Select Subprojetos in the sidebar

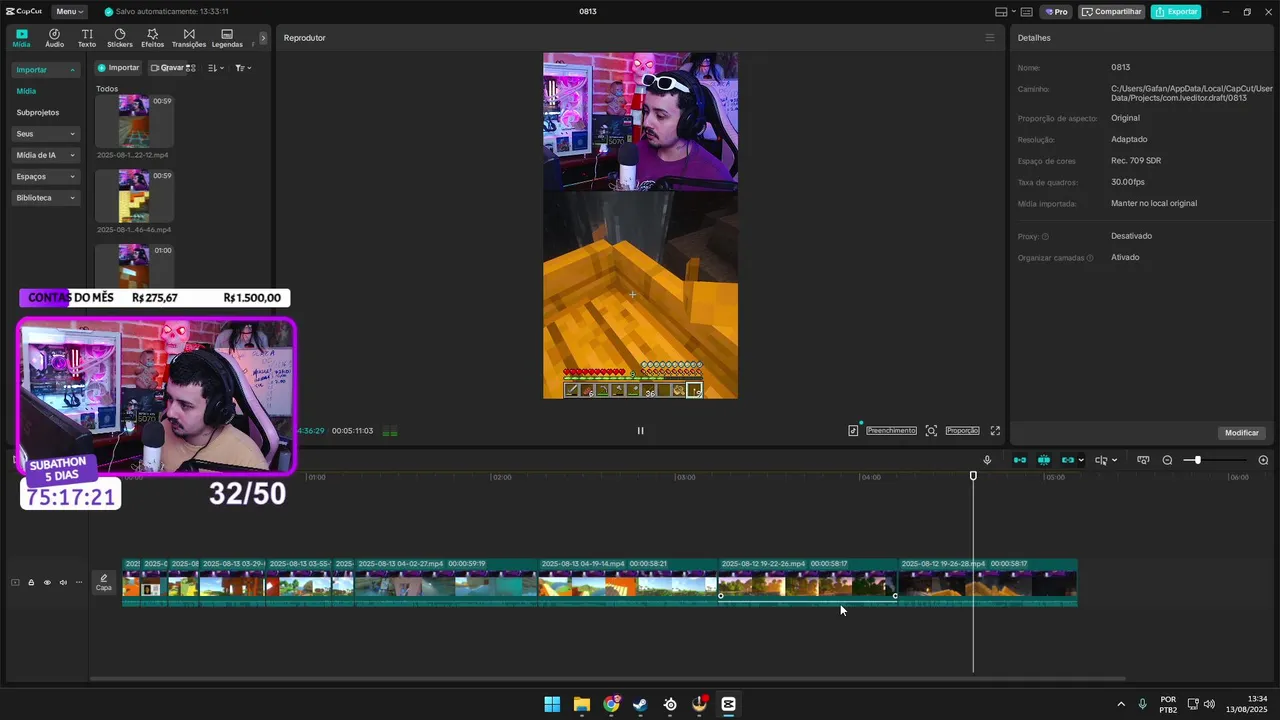(x=38, y=113)
